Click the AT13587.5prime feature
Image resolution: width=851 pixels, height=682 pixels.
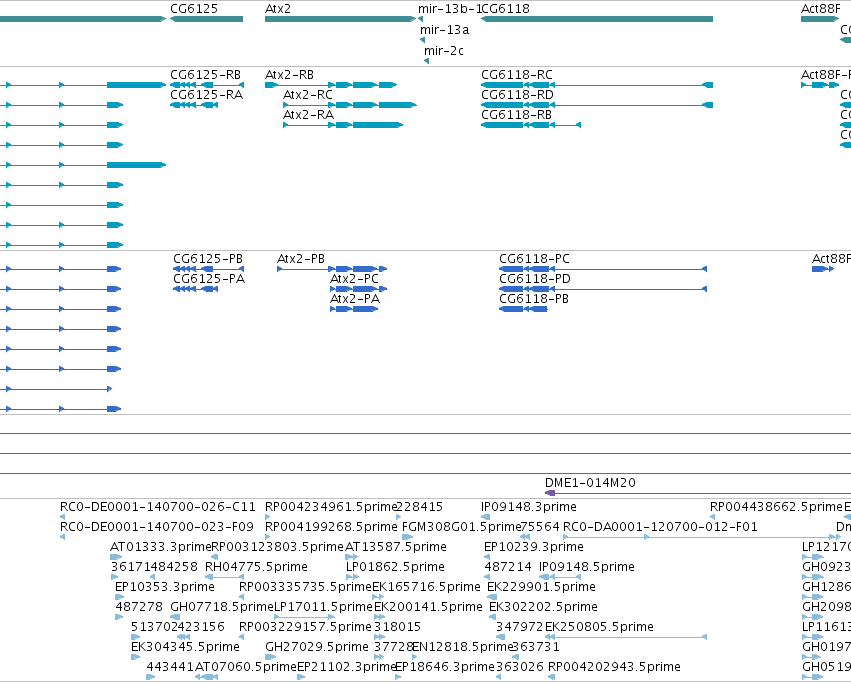point(352,557)
